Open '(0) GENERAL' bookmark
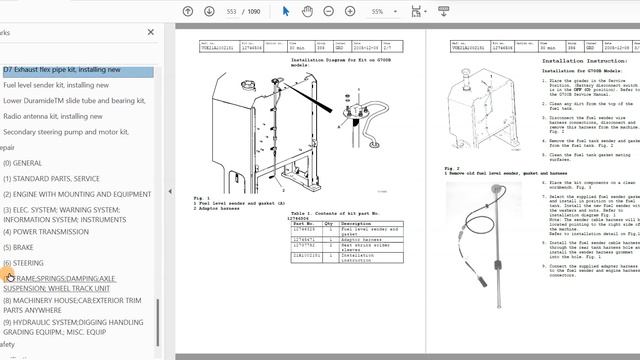 (x=22, y=163)
